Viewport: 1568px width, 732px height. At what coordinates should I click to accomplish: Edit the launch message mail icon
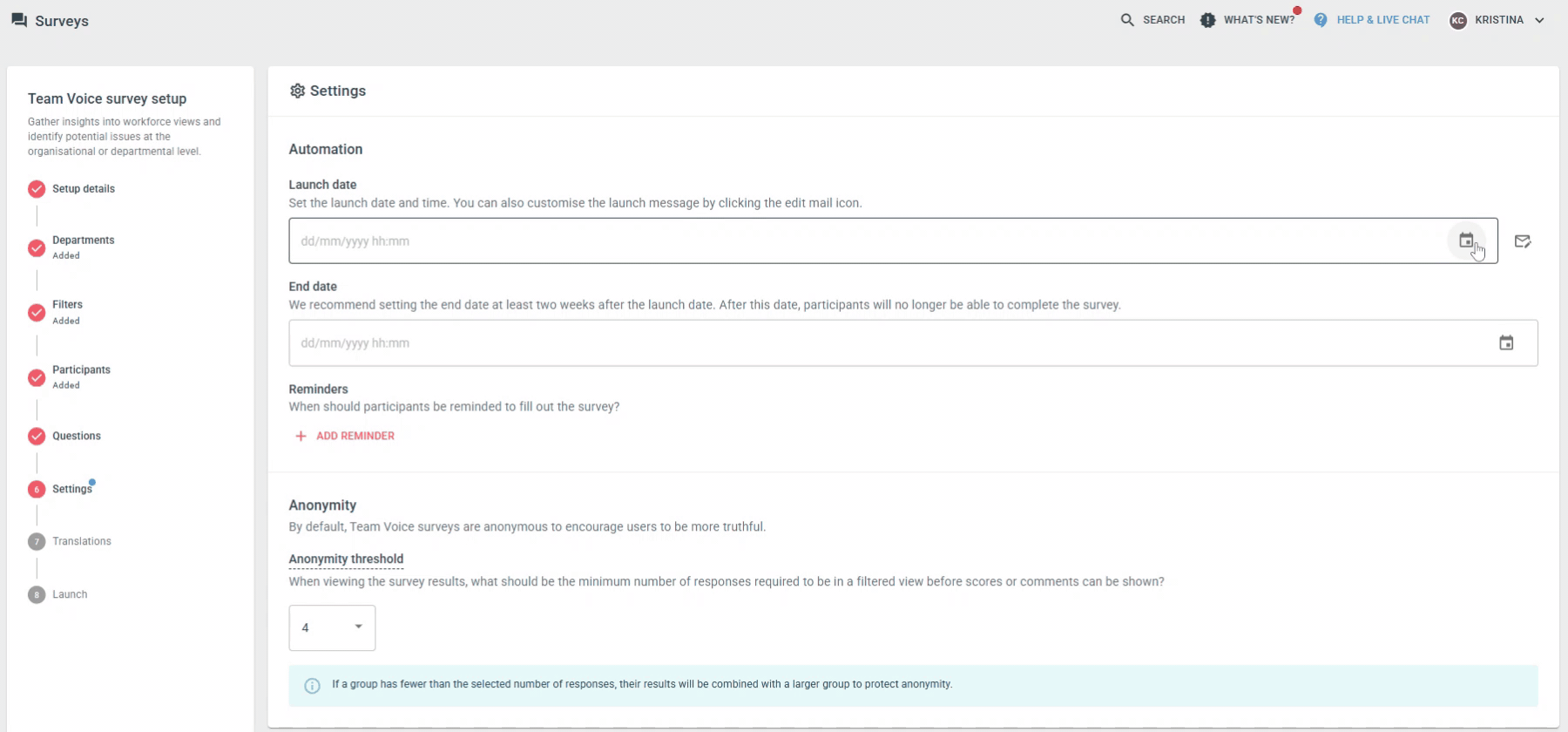coord(1523,241)
